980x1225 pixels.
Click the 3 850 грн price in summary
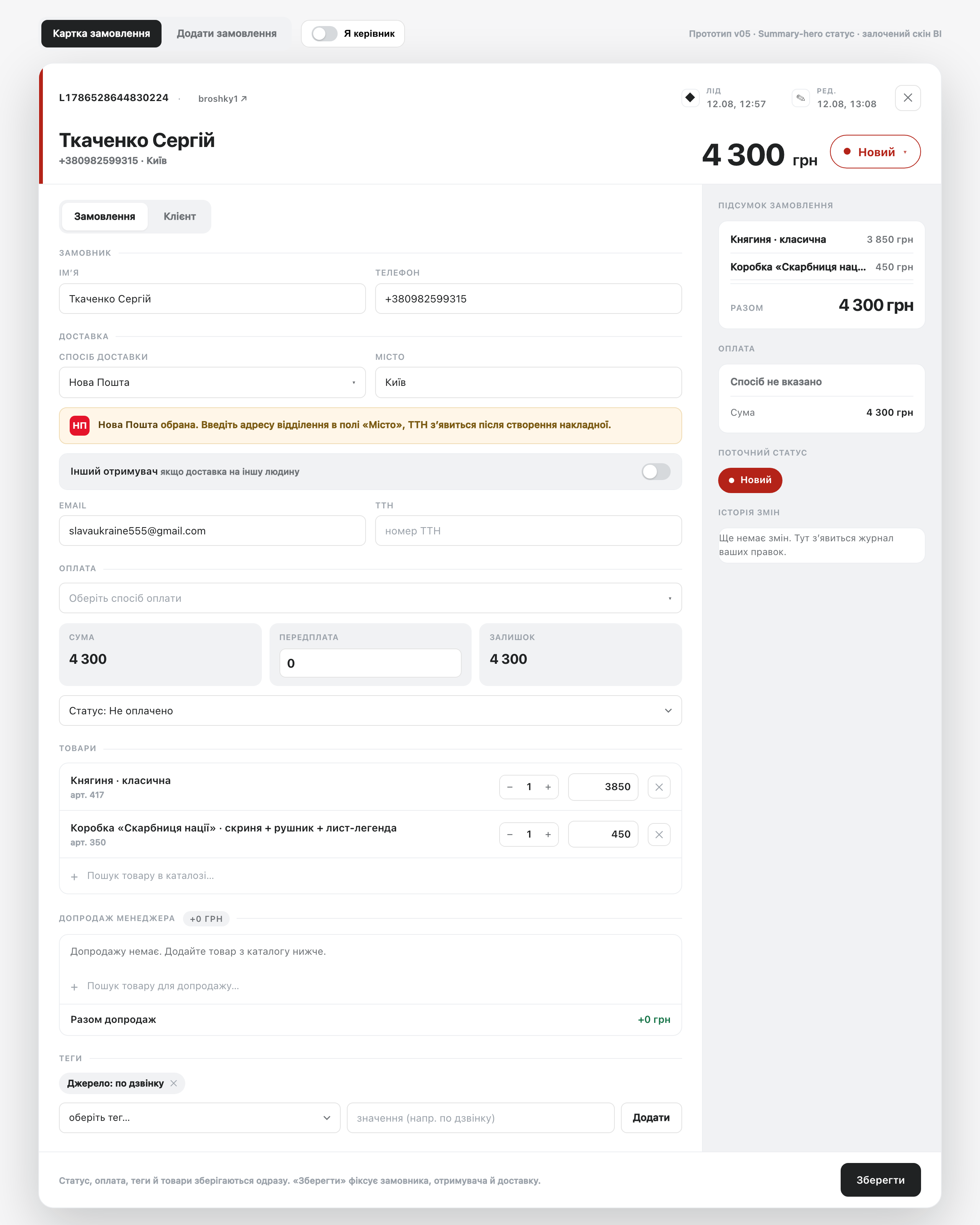click(890, 240)
